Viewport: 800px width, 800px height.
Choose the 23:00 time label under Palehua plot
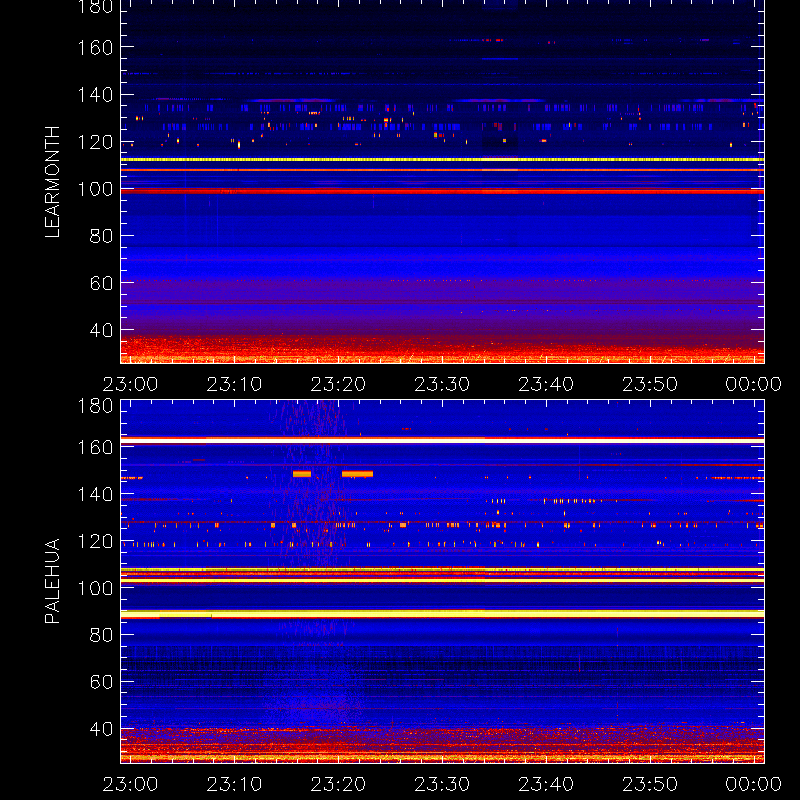click(130, 784)
